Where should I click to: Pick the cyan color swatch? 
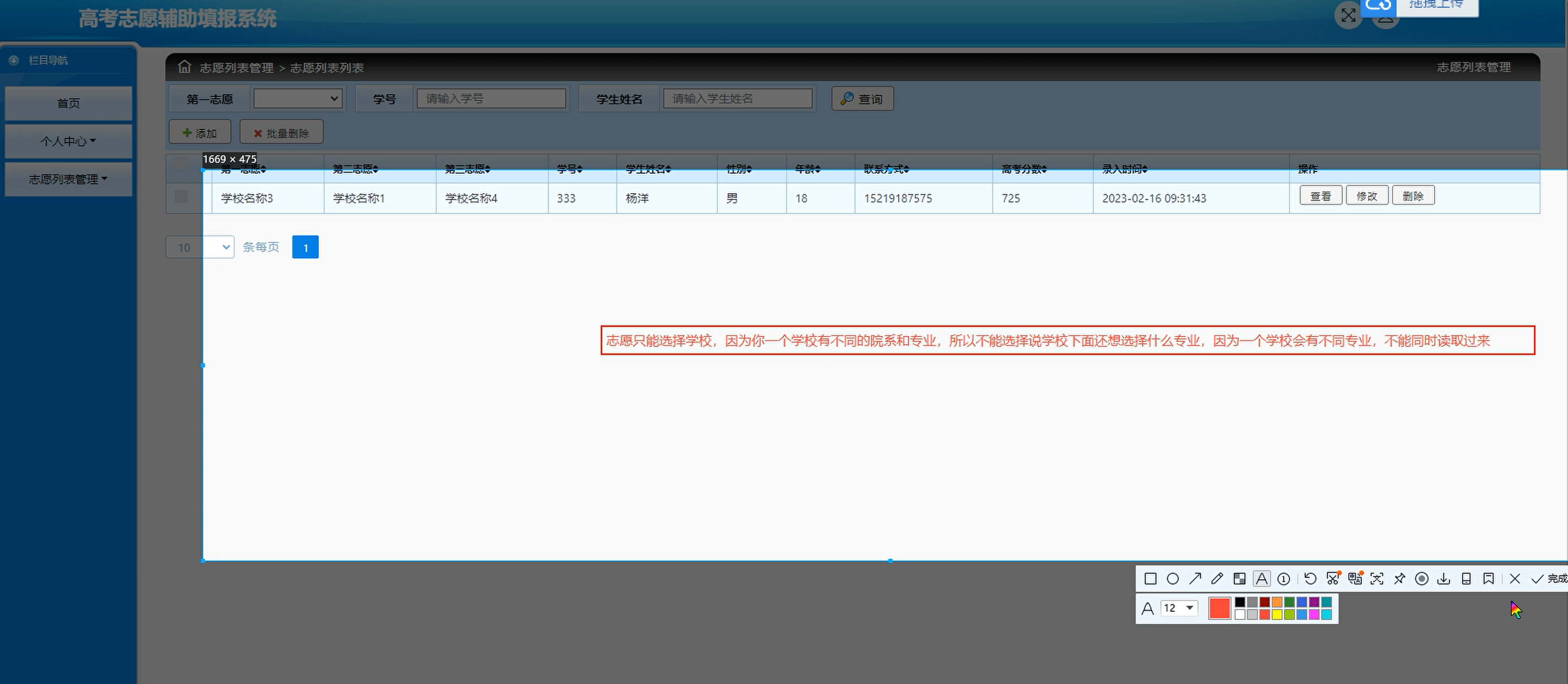[x=1327, y=614]
